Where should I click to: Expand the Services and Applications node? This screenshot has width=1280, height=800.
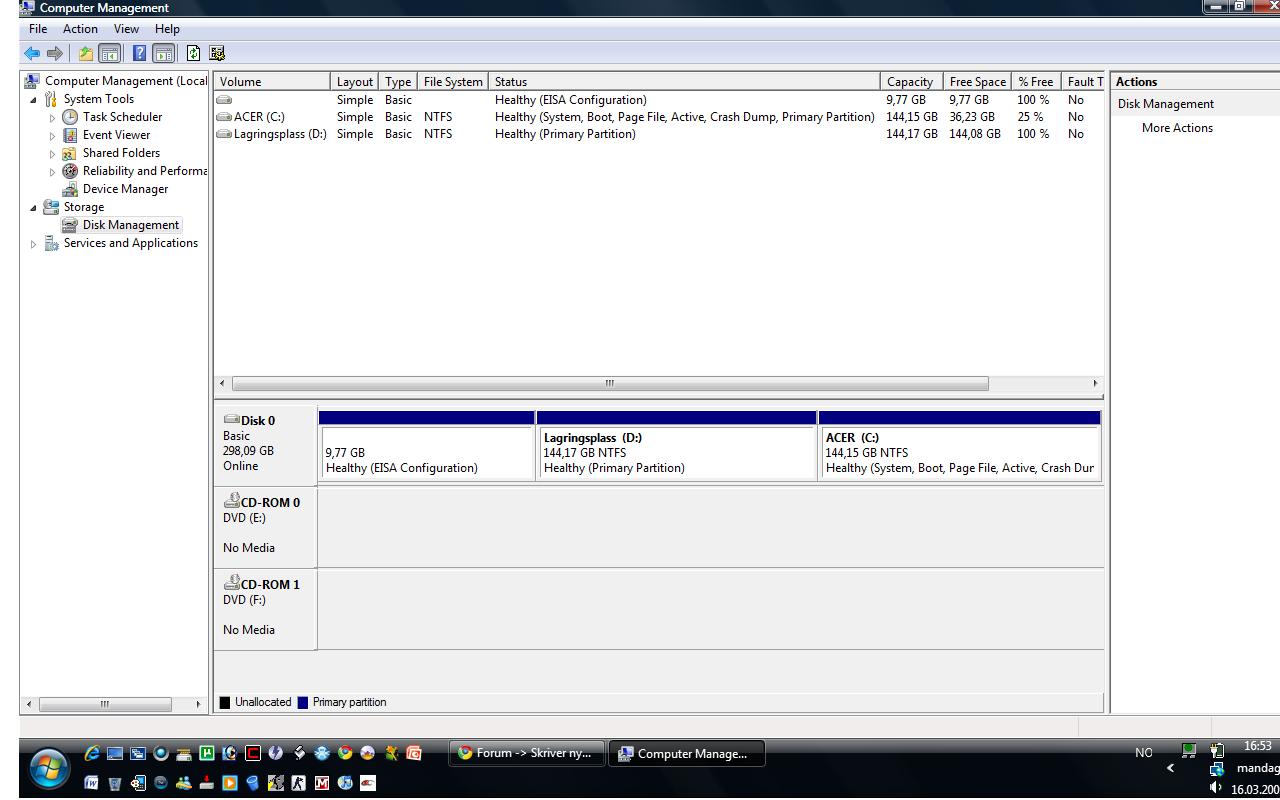(x=33, y=244)
